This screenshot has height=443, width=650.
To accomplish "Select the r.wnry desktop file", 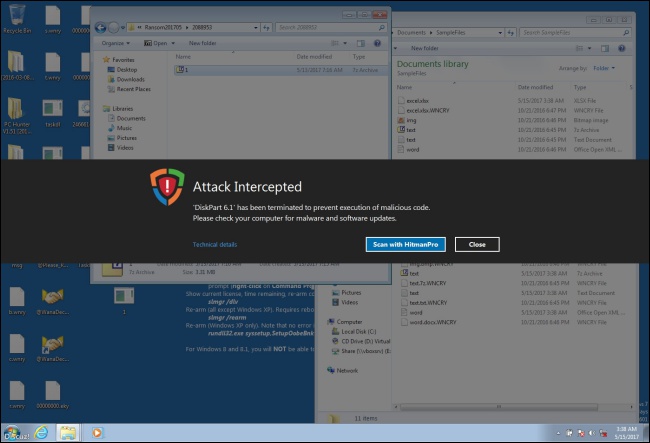I will pyautogui.click(x=17, y=395).
